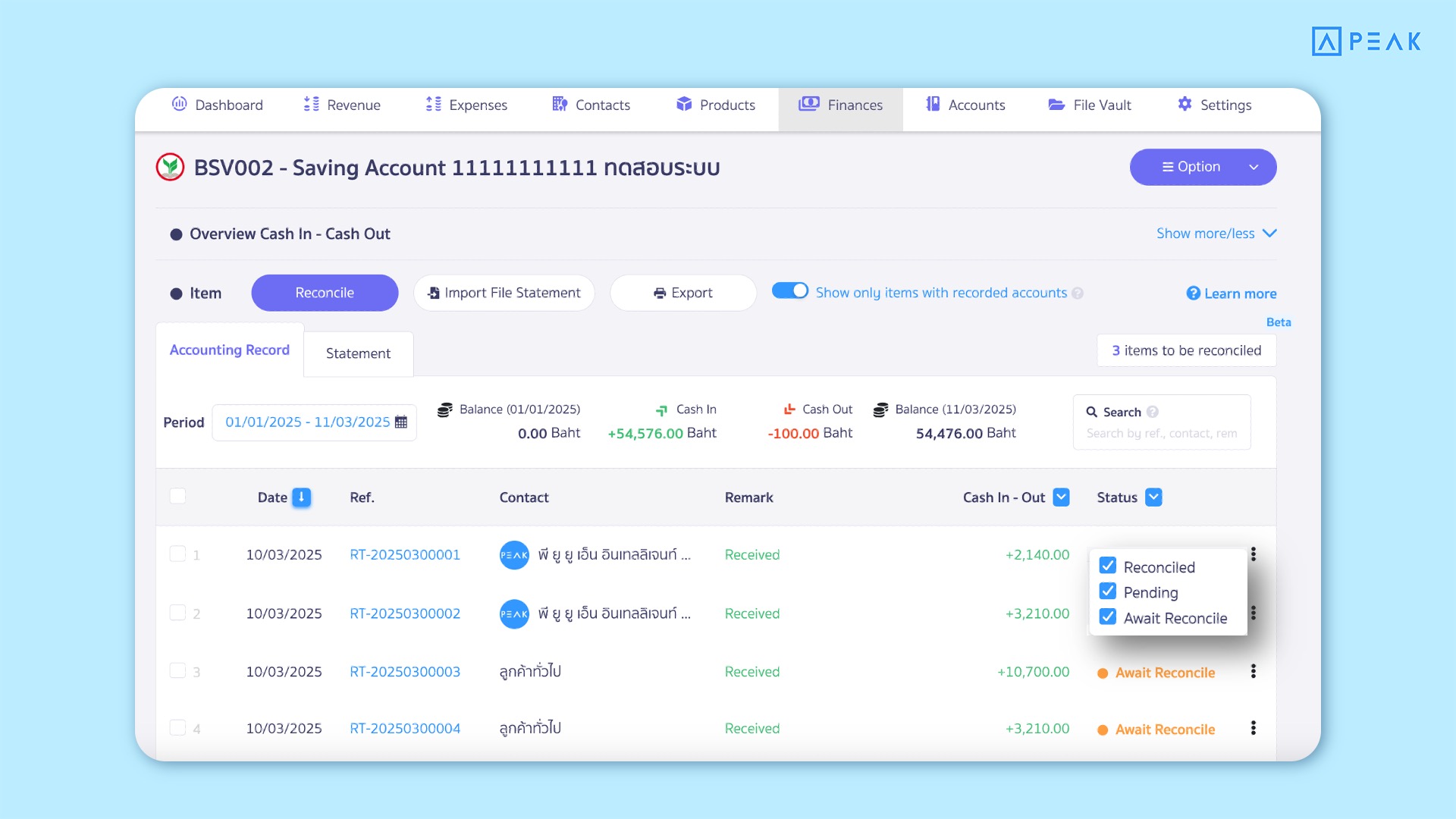
Task: Open three-dot menu for RT-20250300004 row
Action: click(x=1253, y=728)
